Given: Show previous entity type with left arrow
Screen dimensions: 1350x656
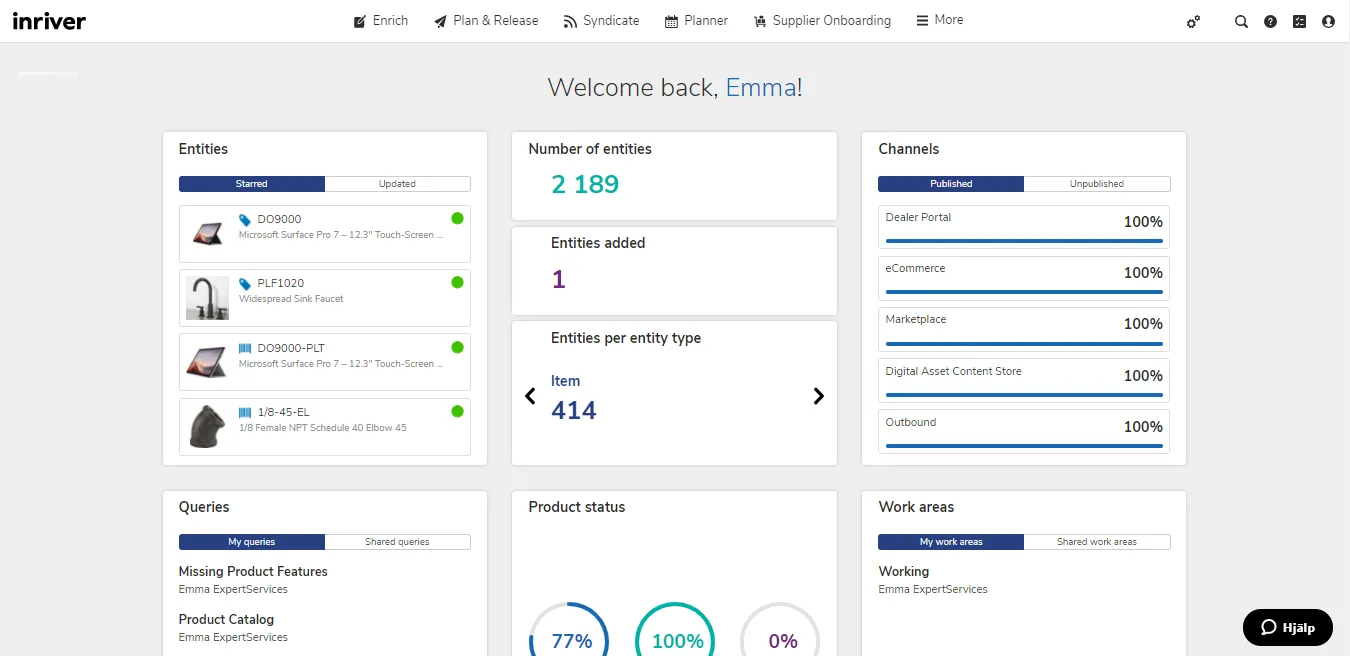Looking at the screenshot, I should (531, 396).
